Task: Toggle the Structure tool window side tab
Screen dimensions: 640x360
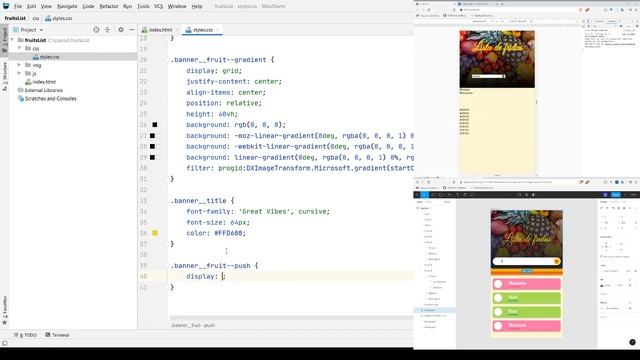Action: tap(4, 76)
